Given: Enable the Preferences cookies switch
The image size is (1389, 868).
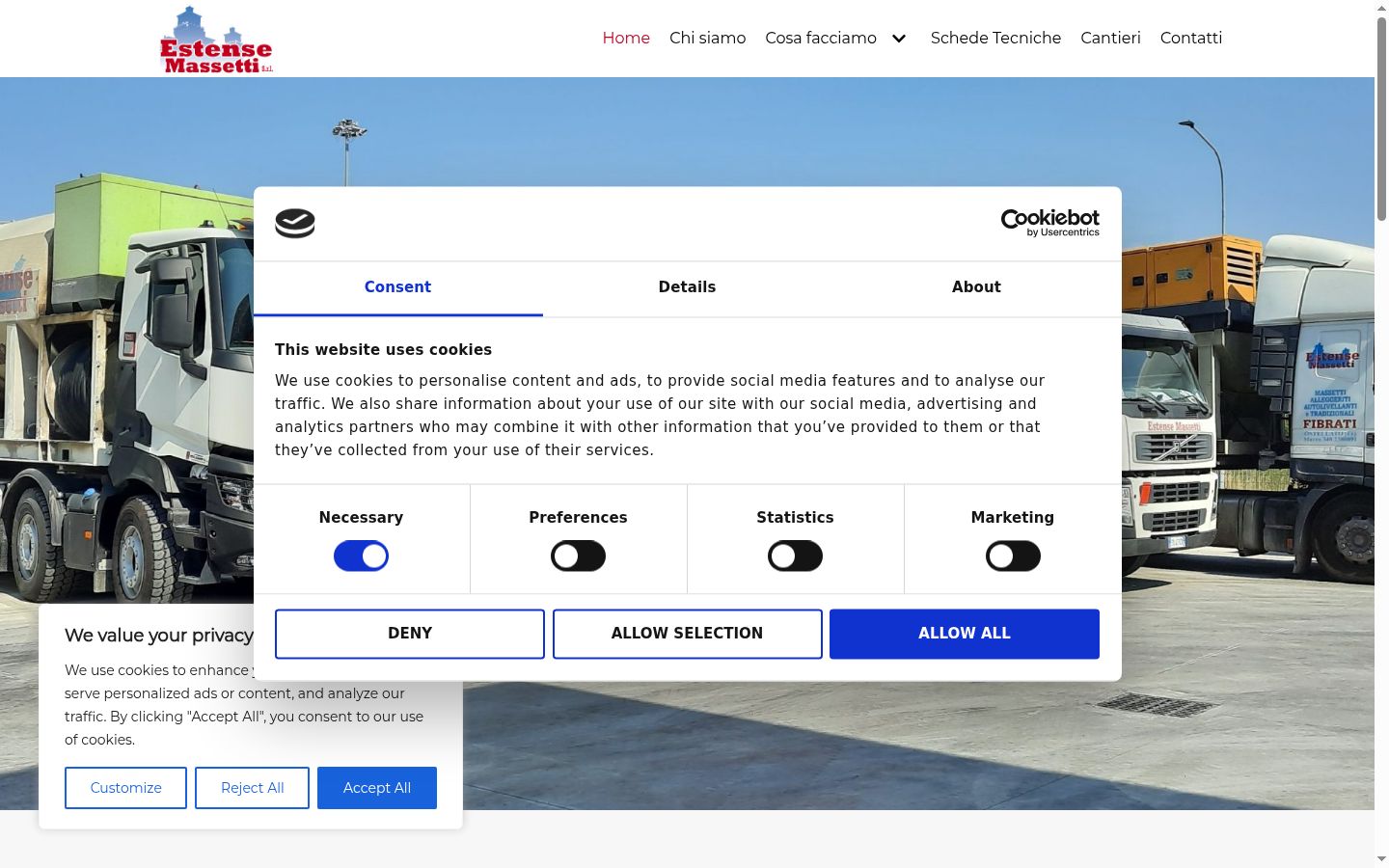Looking at the screenshot, I should click(x=578, y=556).
